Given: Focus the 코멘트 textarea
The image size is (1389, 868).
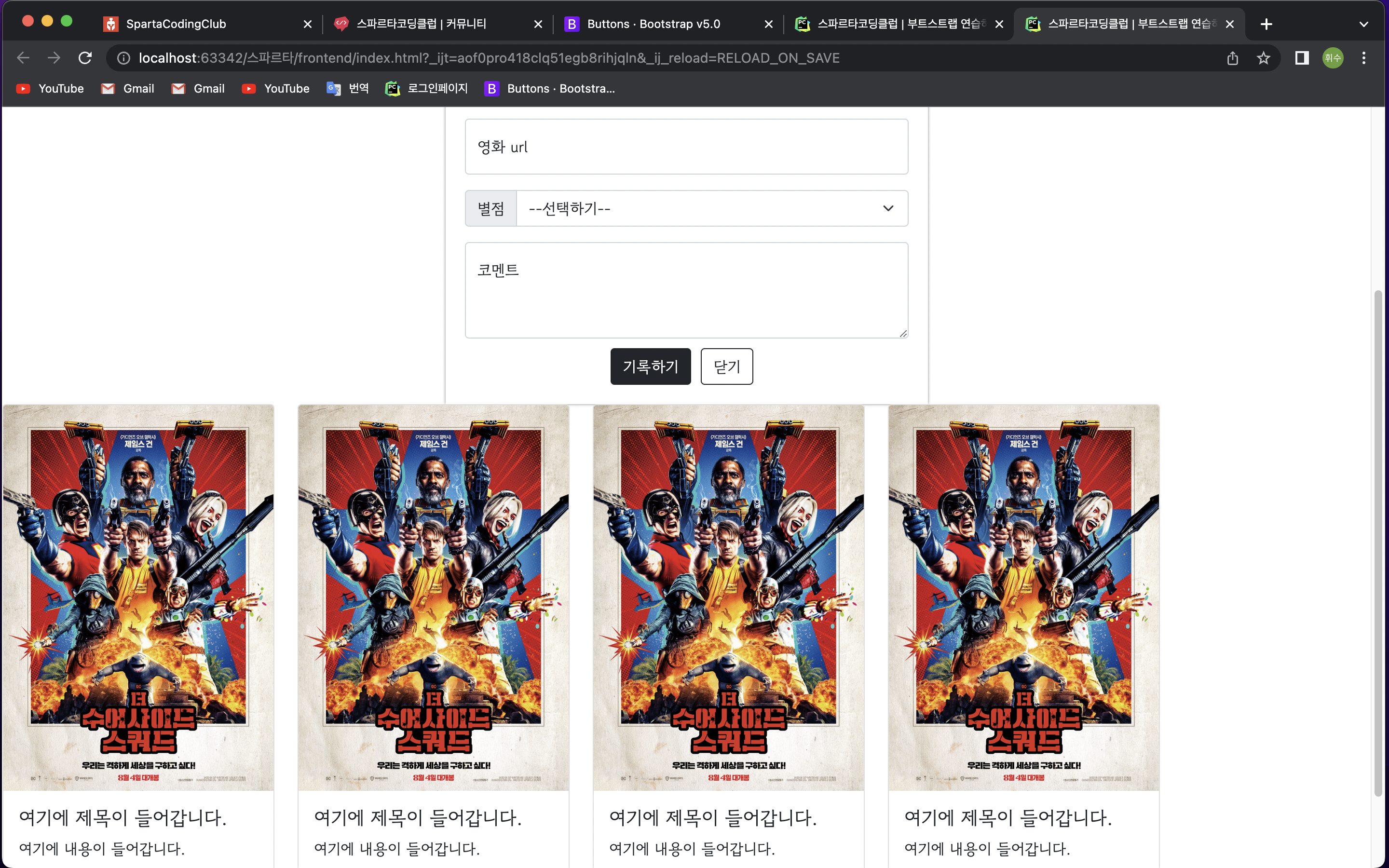Looking at the screenshot, I should point(686,290).
